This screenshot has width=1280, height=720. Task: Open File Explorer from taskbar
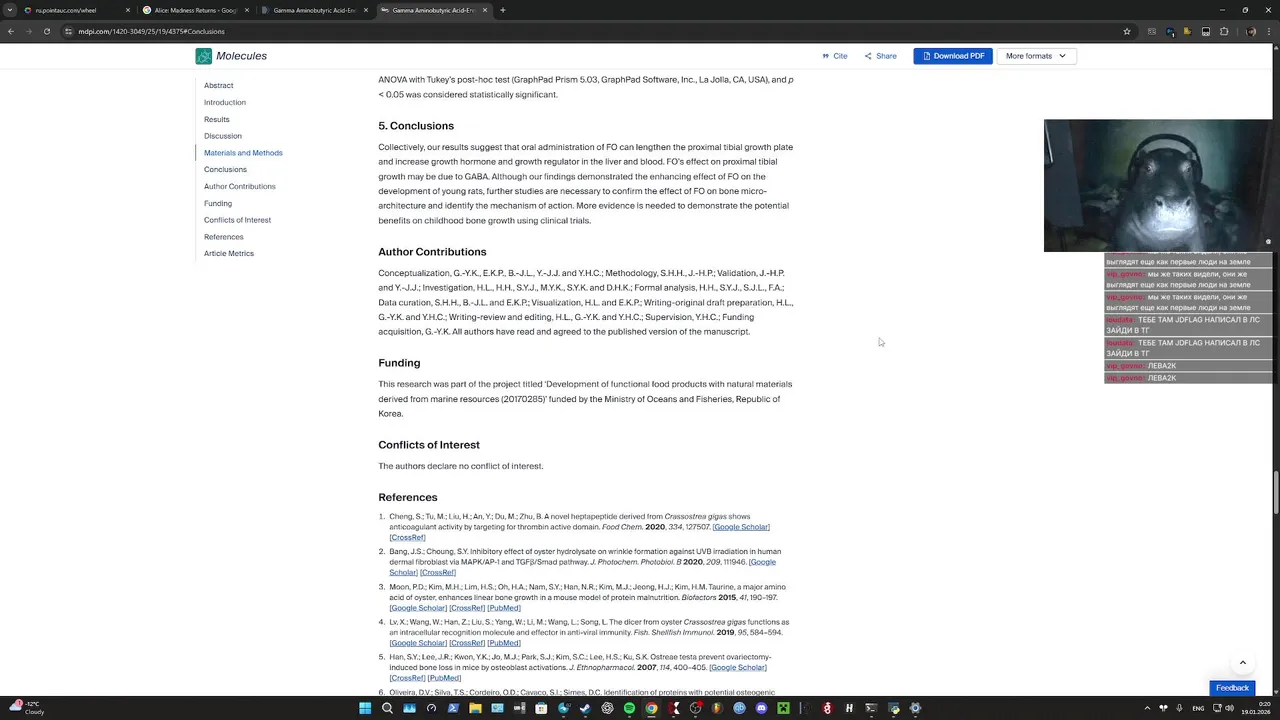pyautogui.click(x=475, y=708)
